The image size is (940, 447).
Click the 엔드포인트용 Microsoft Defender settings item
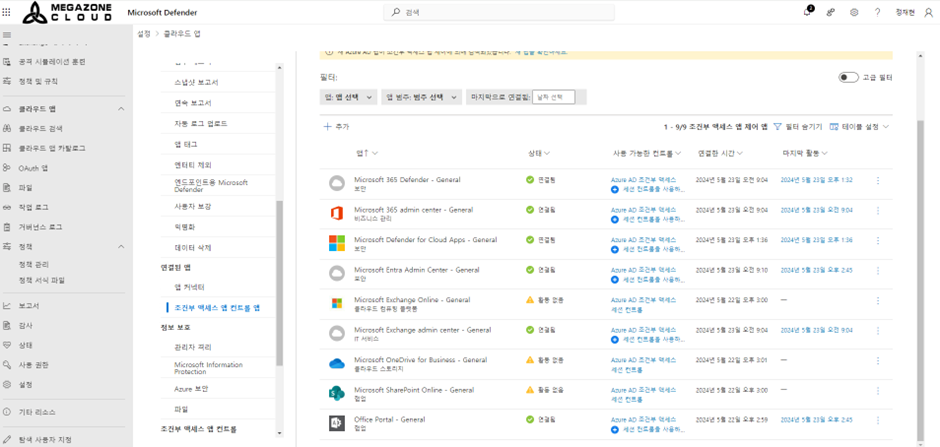pos(210,186)
